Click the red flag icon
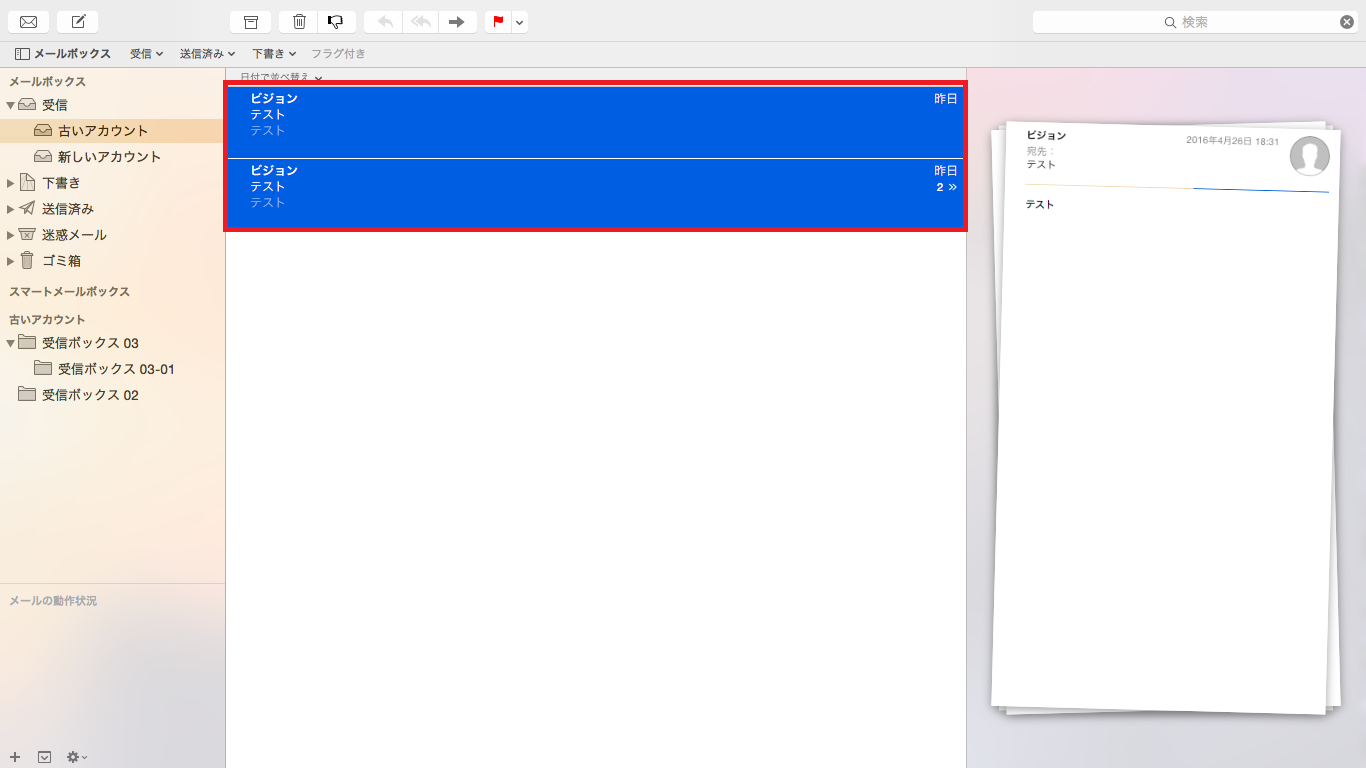 pos(497,22)
